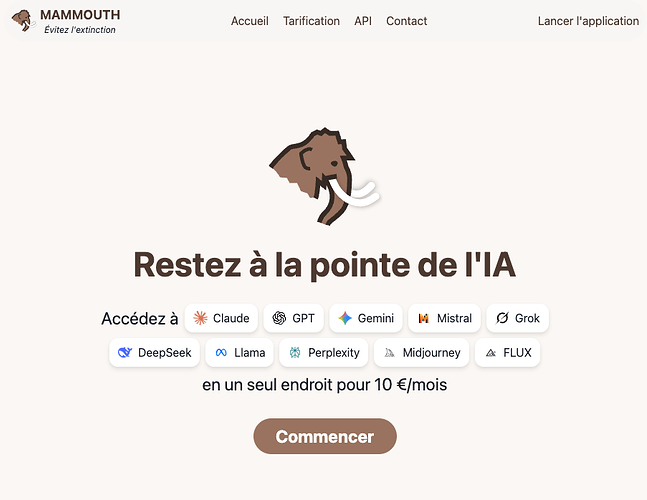Click the Midjourney sailboat icon
The image size is (647, 500).
tap(390, 353)
